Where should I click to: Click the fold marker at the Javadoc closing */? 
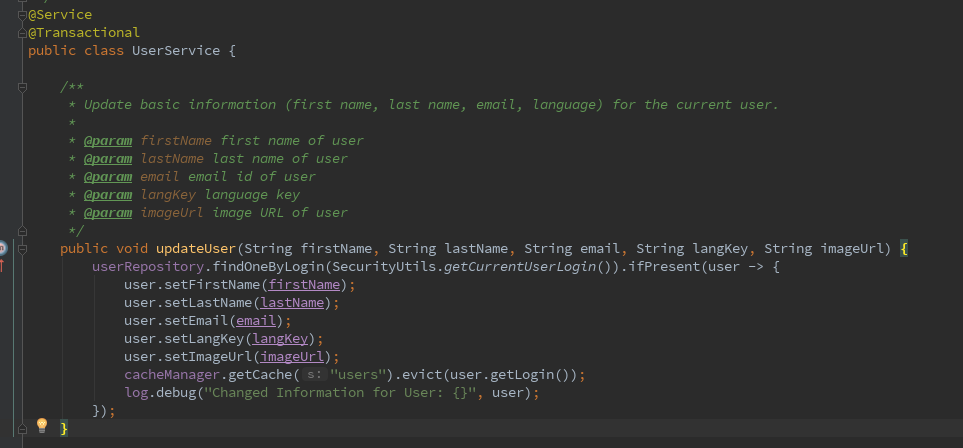click(23, 231)
